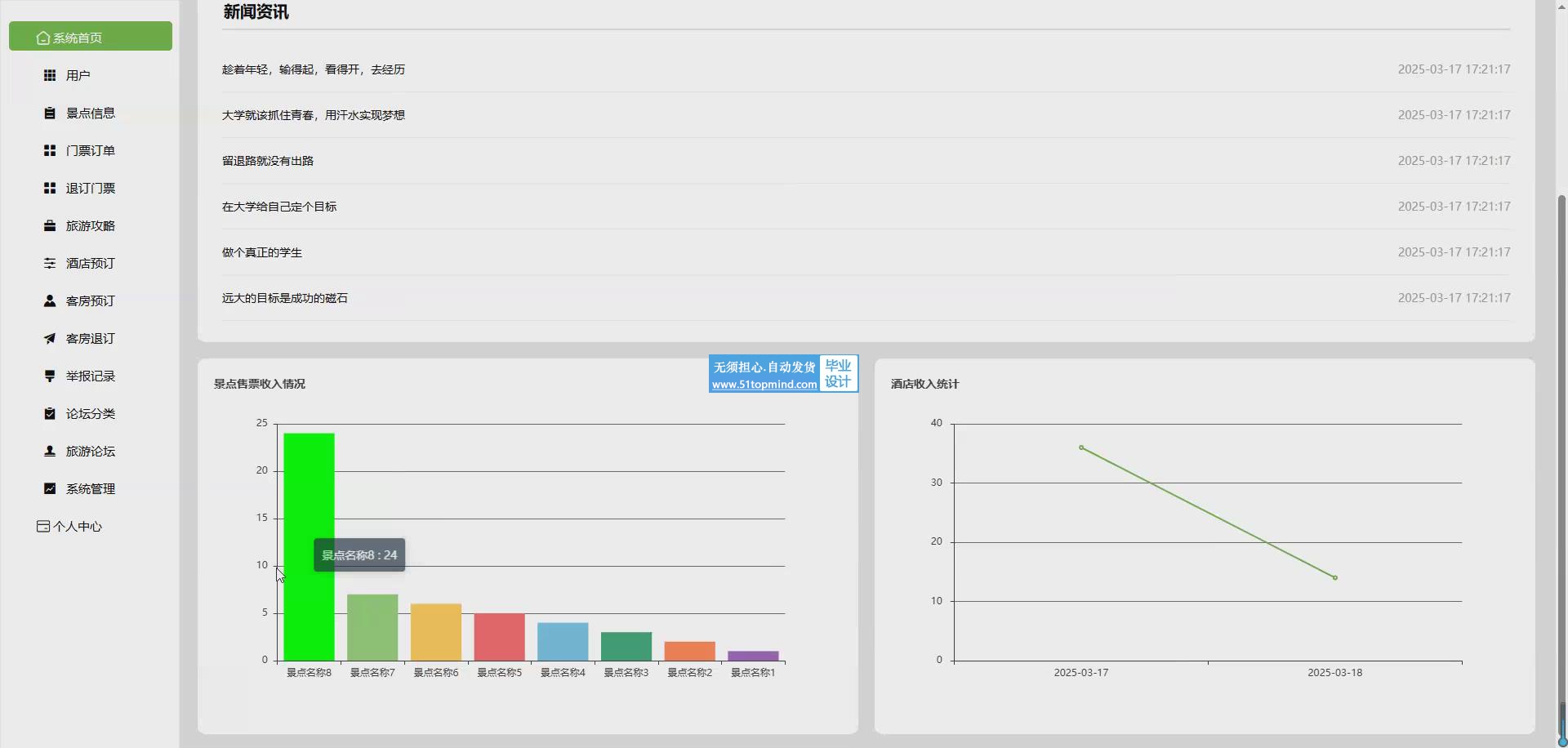Click the paper plane icon beside 客房退订

point(50,338)
